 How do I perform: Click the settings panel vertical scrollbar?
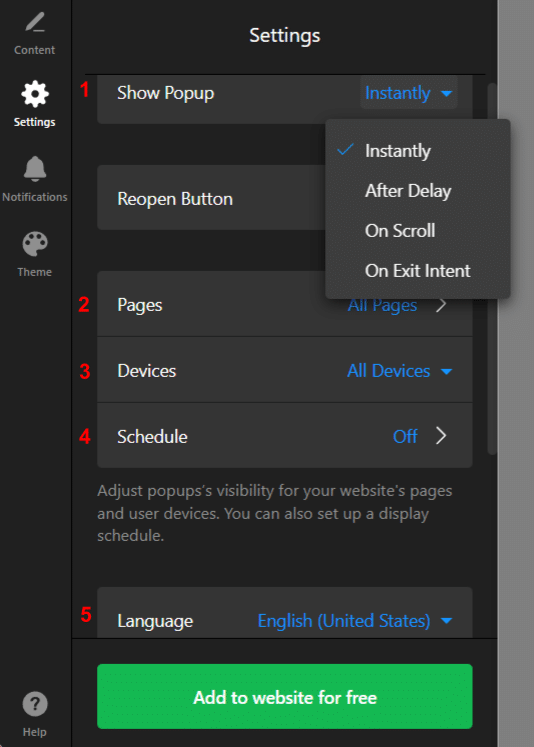click(492, 269)
